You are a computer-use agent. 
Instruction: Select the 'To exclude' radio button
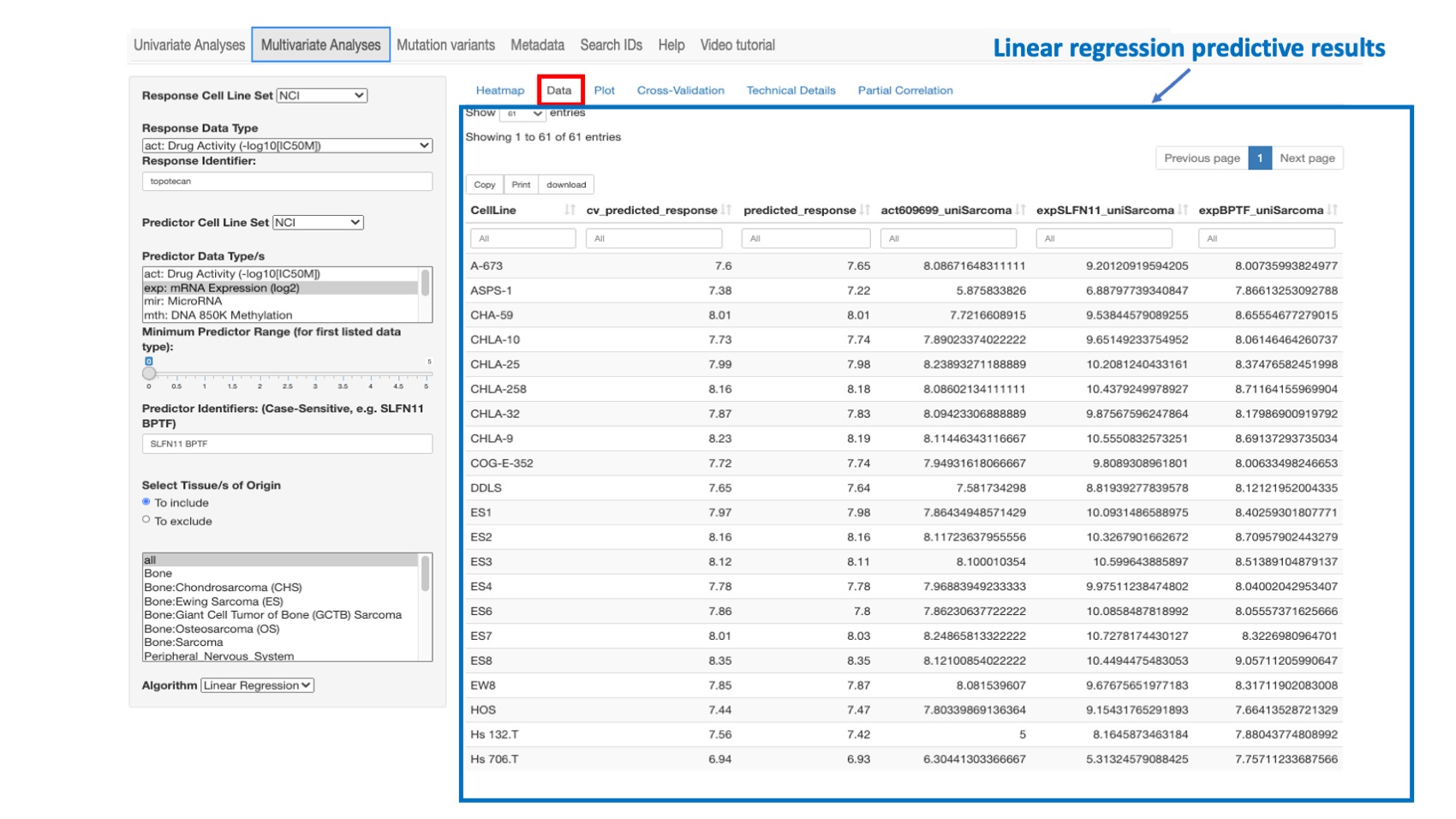(x=147, y=520)
